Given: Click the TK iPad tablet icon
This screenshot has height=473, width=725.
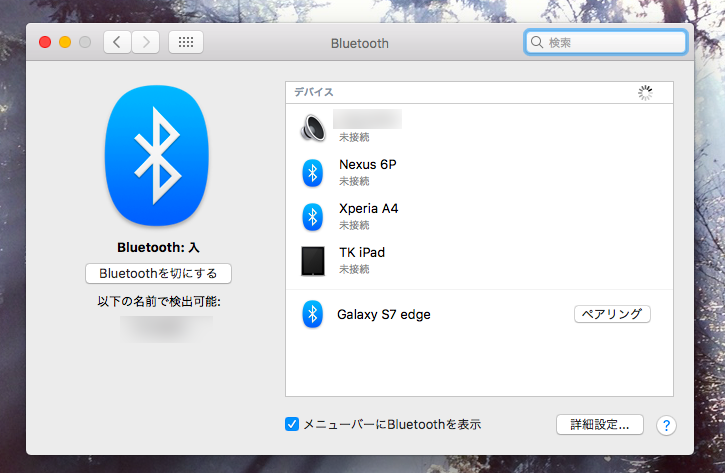Looking at the screenshot, I should pos(313,261).
